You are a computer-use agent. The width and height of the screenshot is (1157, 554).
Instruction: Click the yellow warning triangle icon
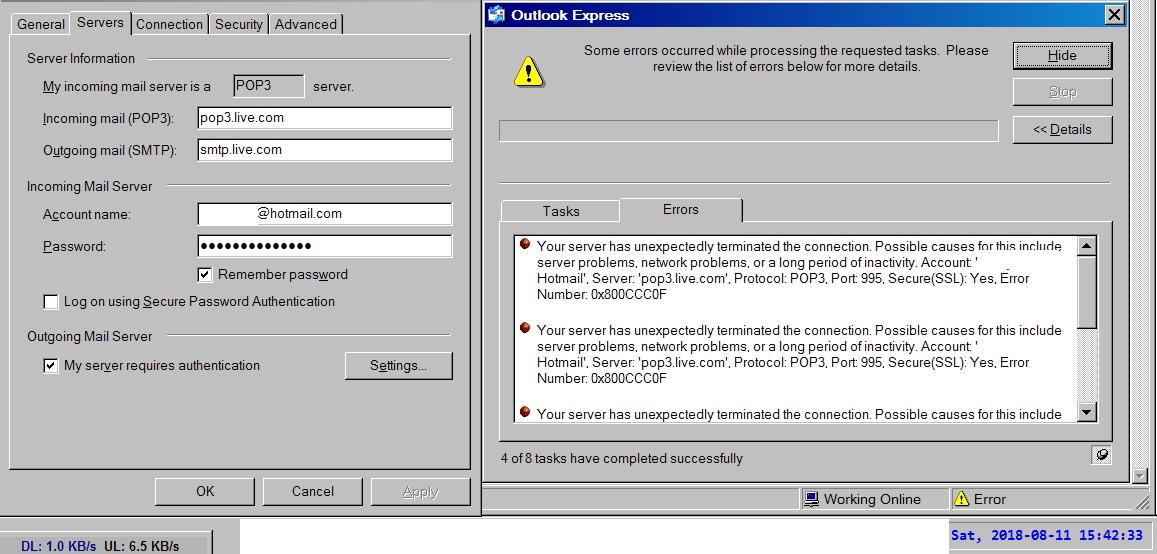pyautogui.click(x=528, y=71)
